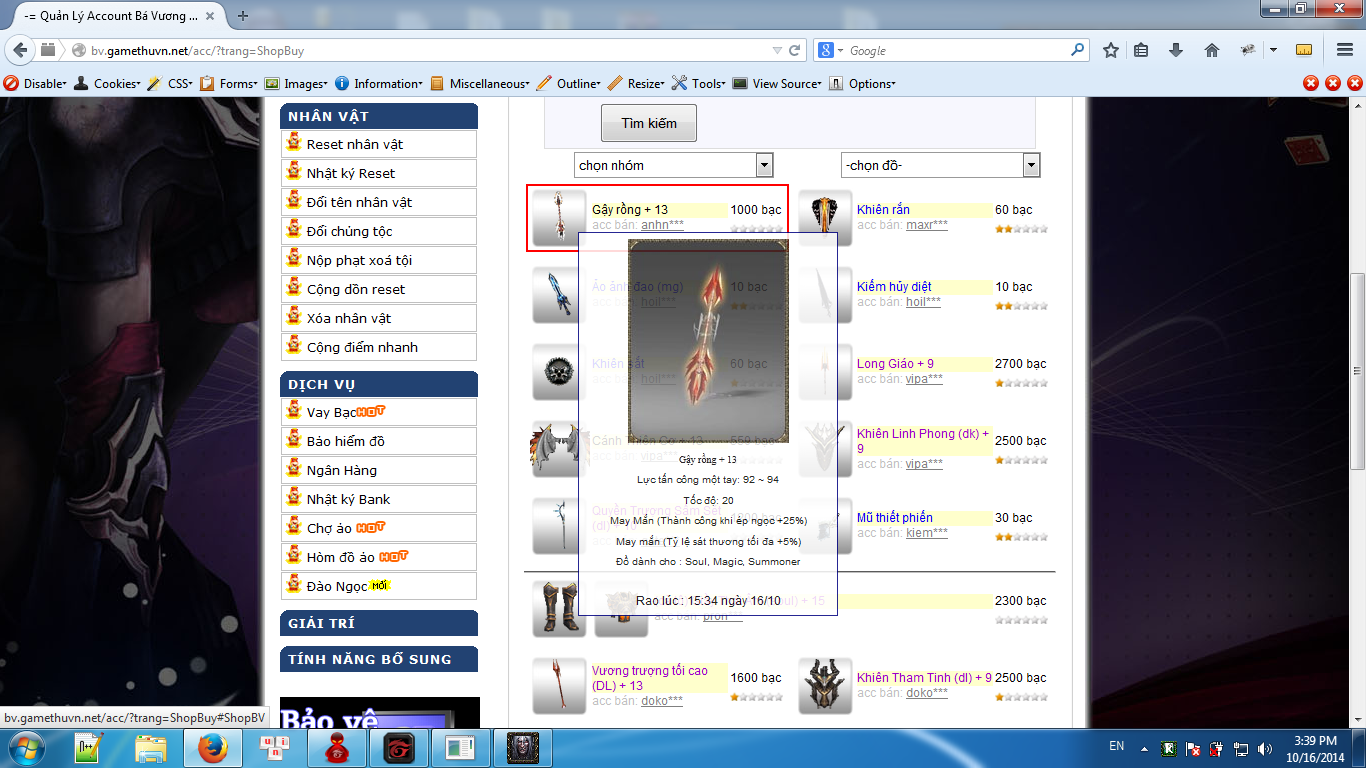Image resolution: width=1366 pixels, height=768 pixels.
Task: Open the Reset nhân vật link
Action: 354,144
